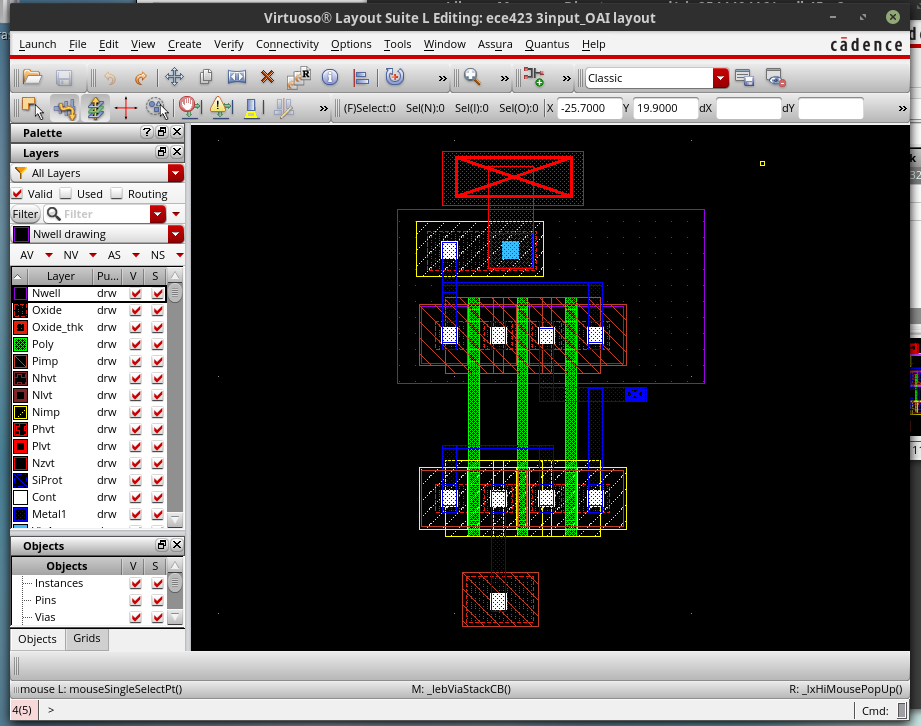Click the Nwell layer color swatch
Screen dimensions: 921x726
18,292
